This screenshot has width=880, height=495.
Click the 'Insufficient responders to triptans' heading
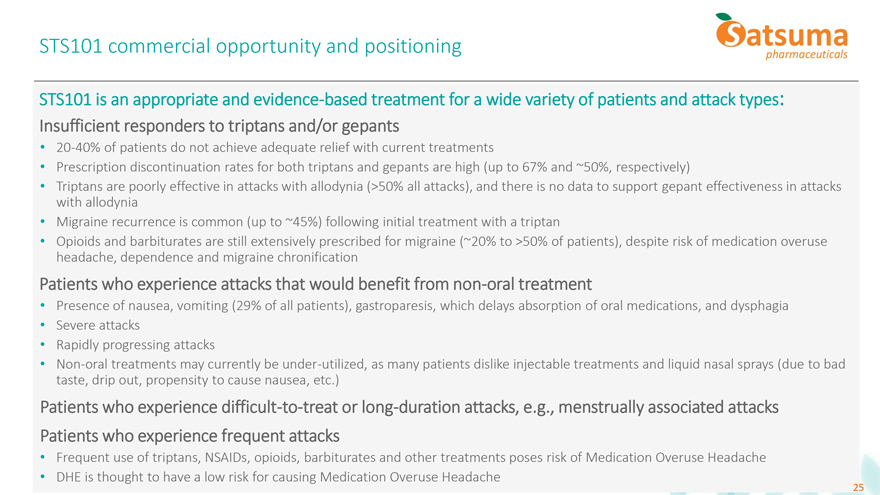[x=219, y=126]
